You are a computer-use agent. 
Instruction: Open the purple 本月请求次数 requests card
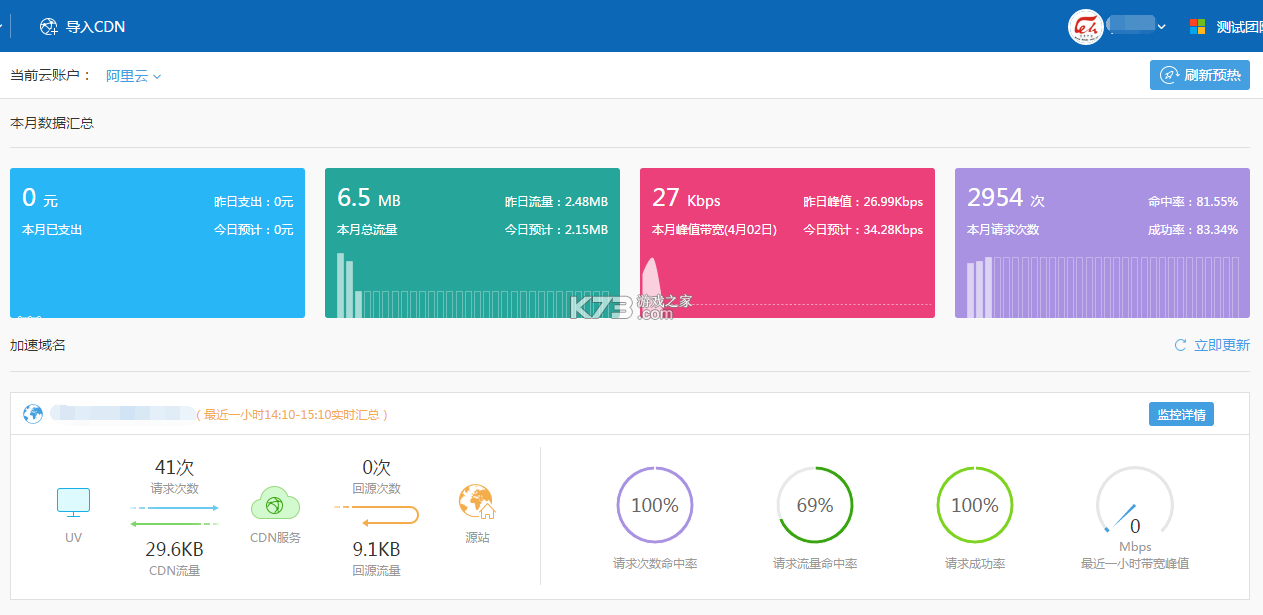(x=1102, y=243)
